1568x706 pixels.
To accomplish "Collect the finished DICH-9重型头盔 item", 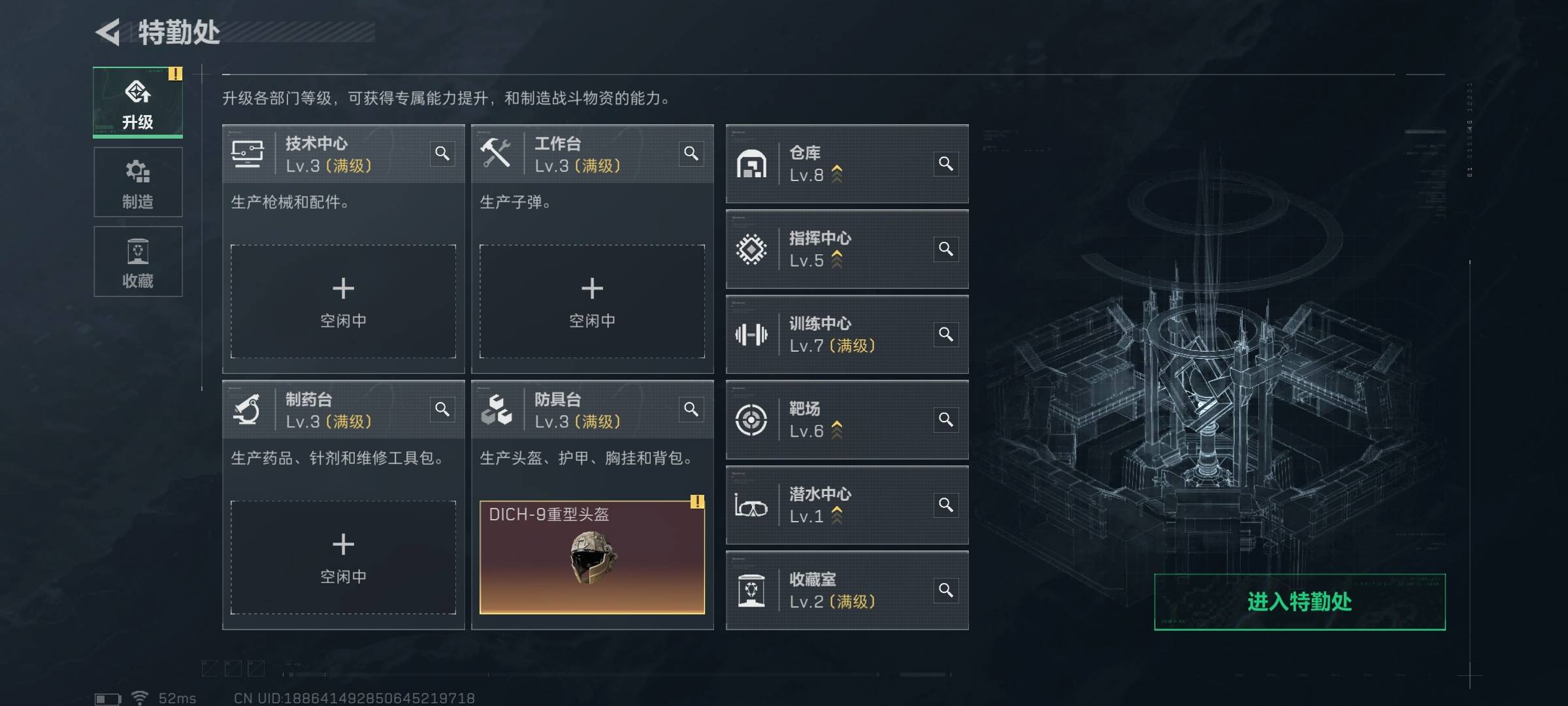I will point(592,558).
